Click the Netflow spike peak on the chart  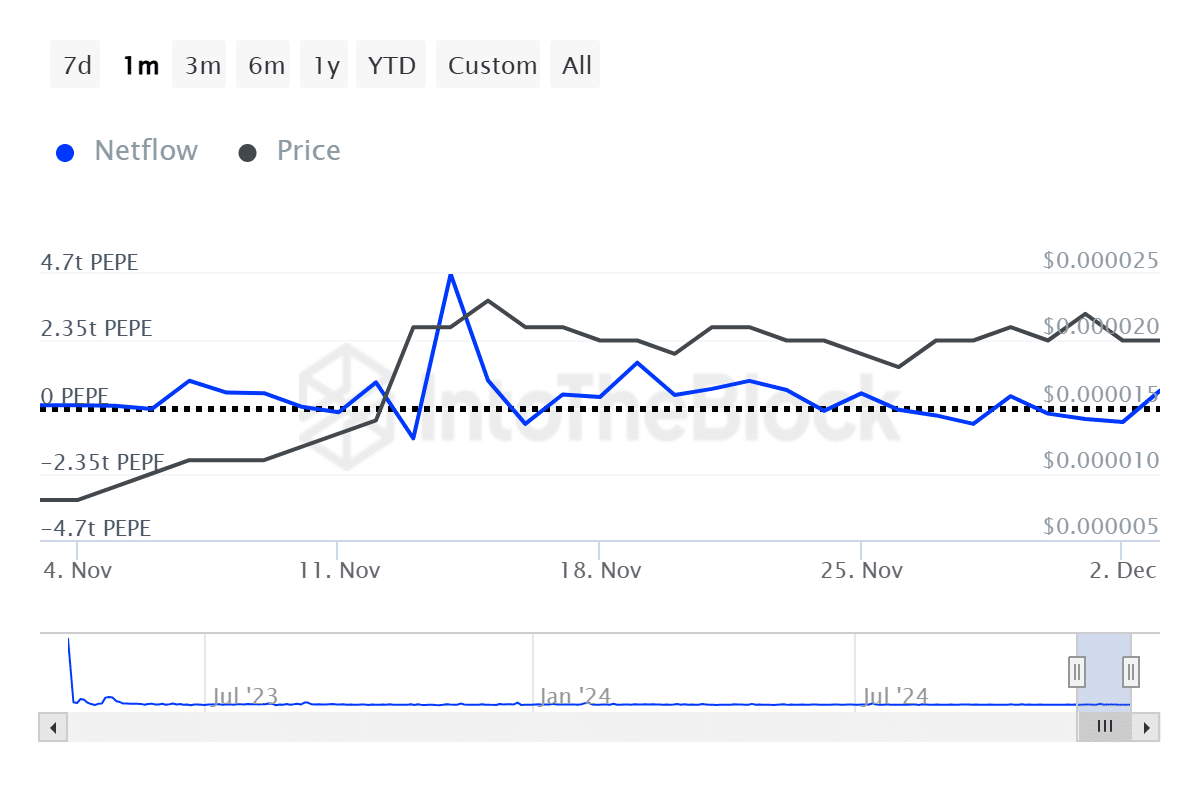[x=451, y=274]
